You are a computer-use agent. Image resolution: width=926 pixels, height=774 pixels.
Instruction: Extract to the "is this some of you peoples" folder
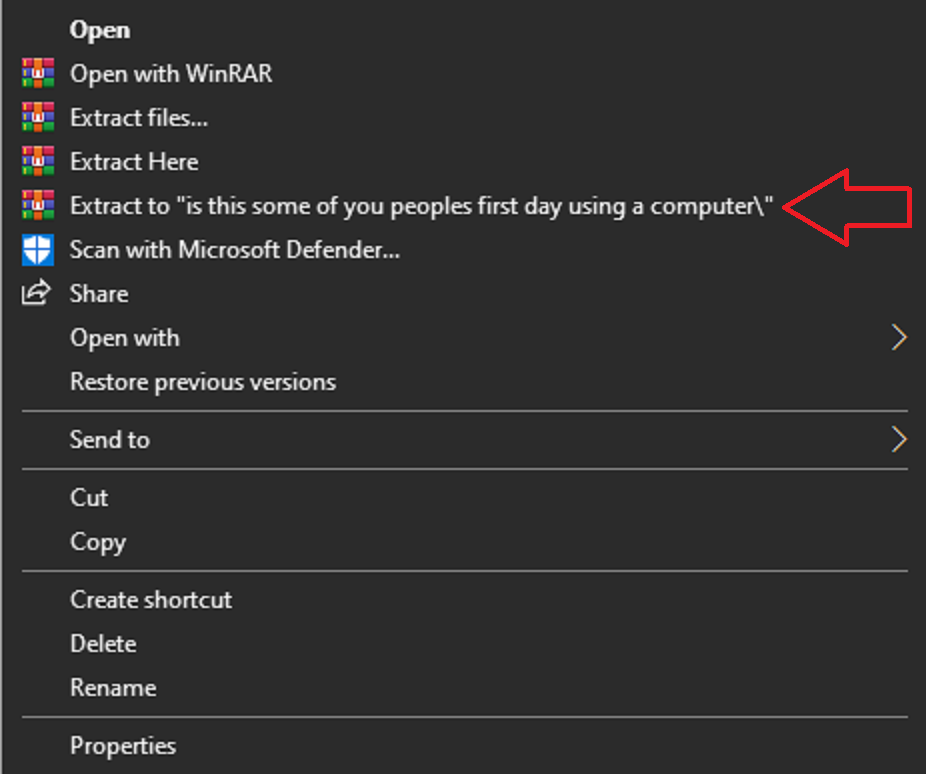tap(421, 206)
